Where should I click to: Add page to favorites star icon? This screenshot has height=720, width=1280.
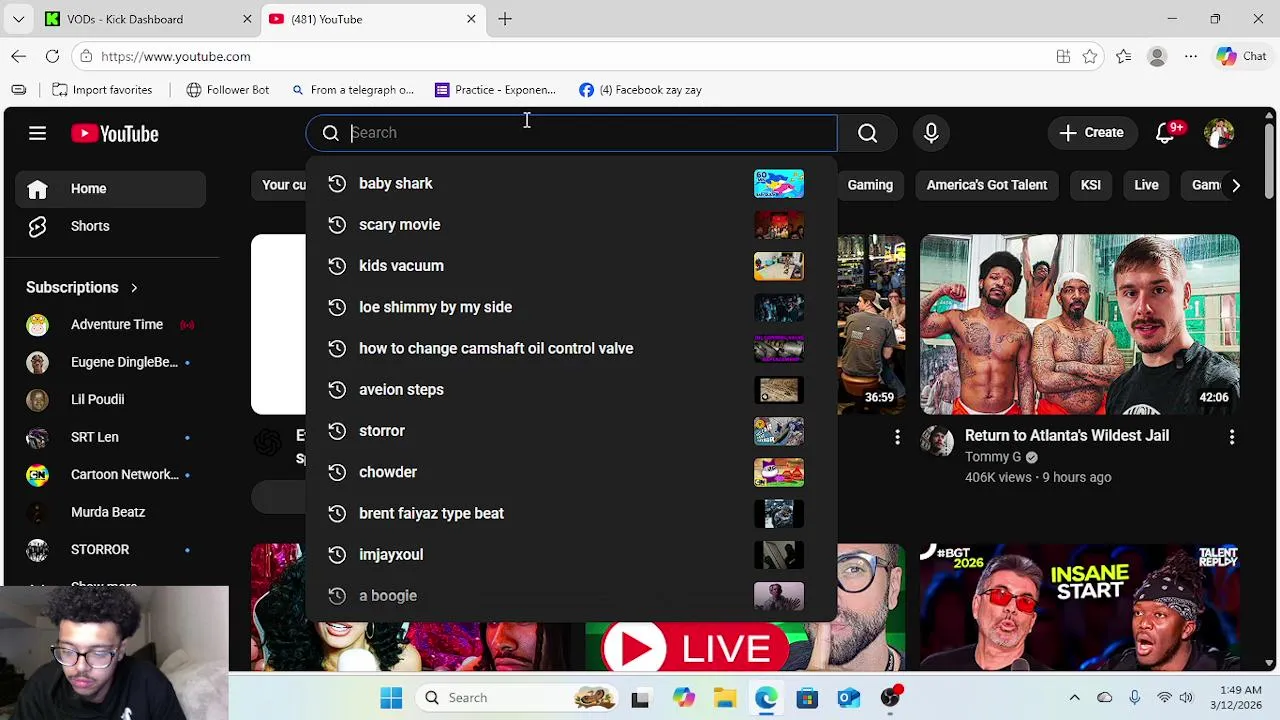(1090, 57)
